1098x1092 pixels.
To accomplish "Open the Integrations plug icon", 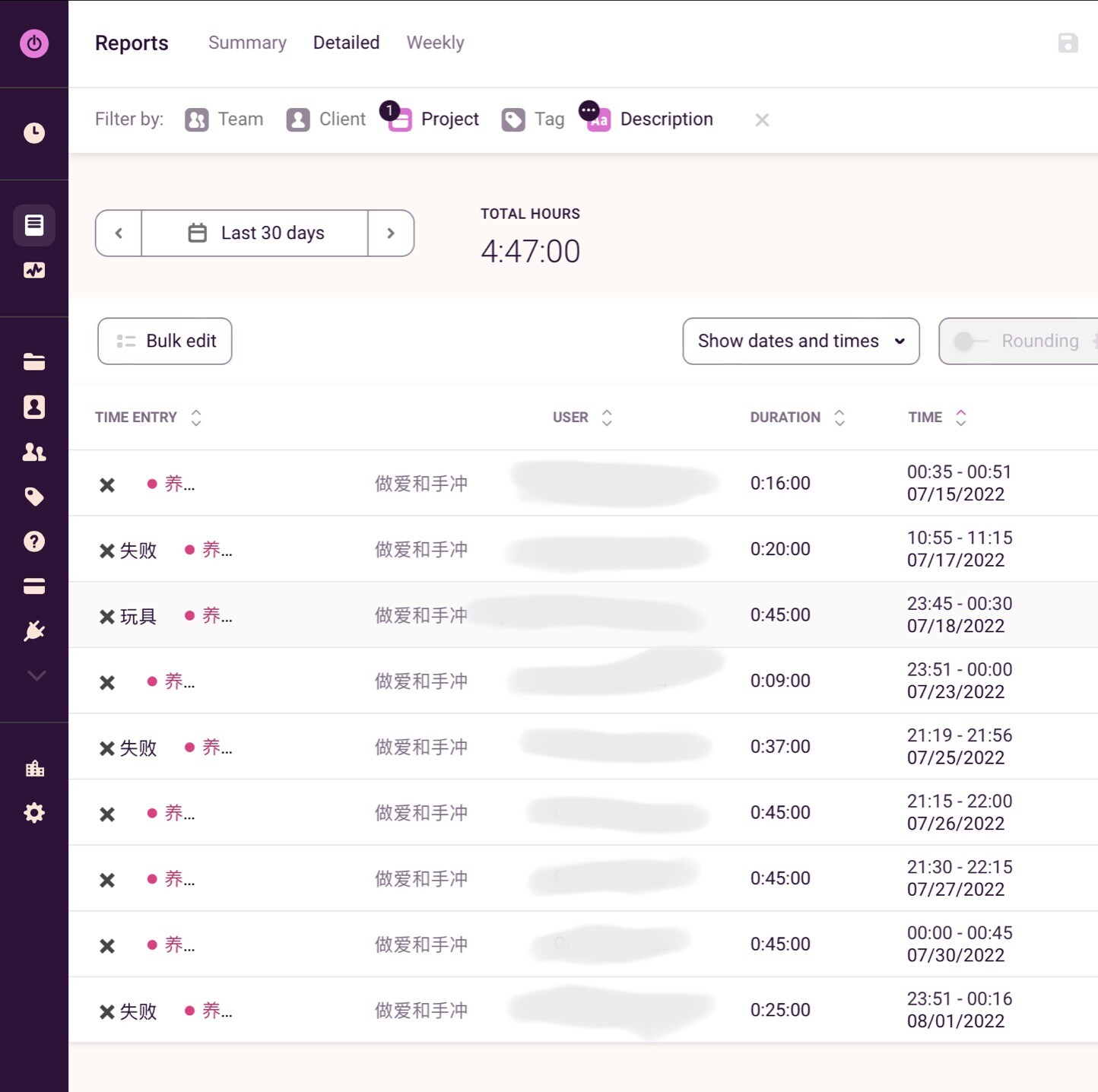I will [x=34, y=630].
